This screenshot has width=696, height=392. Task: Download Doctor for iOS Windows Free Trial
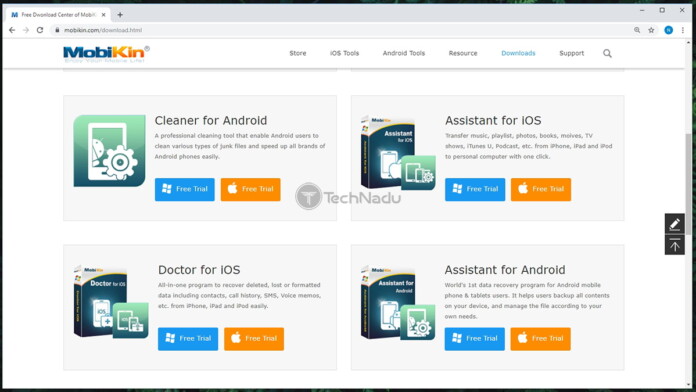188,339
